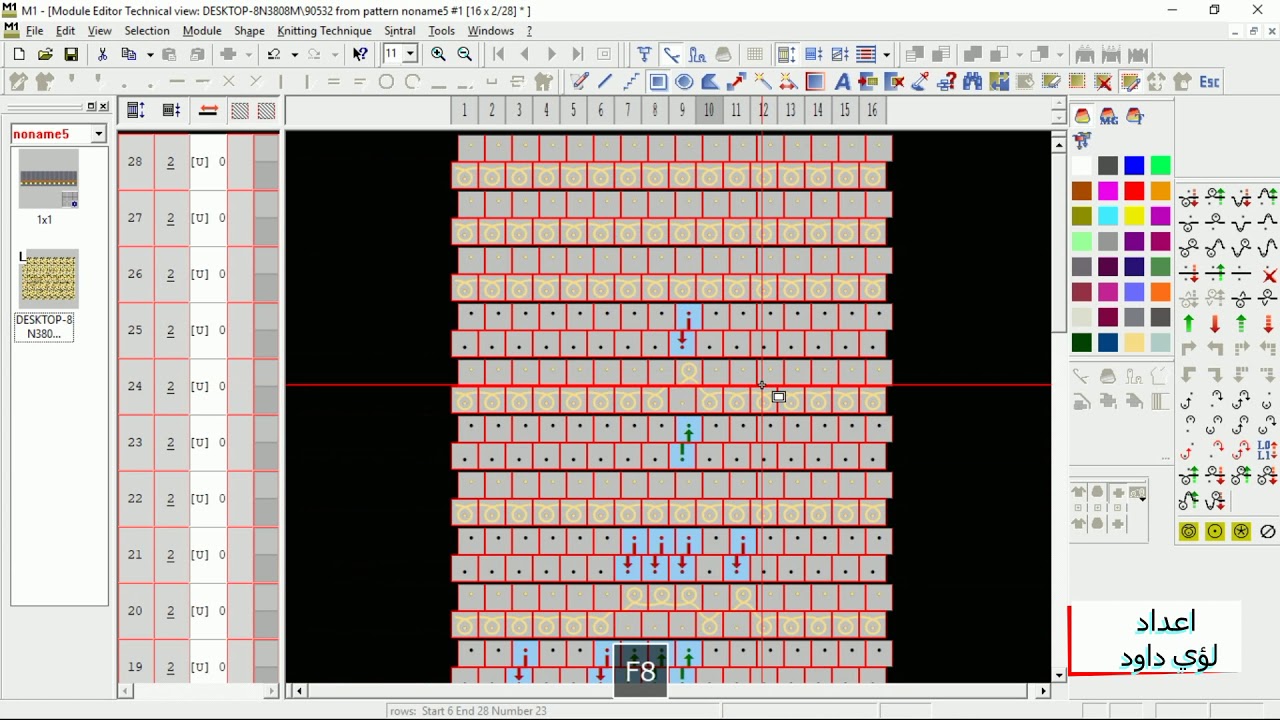Select the ellipse drawing tool

[684, 82]
